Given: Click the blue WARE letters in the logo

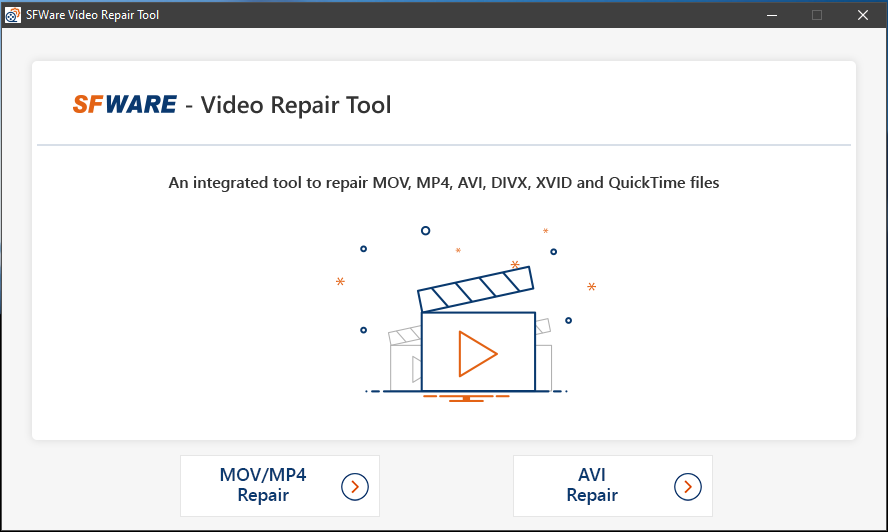Looking at the screenshot, I should click(x=141, y=104).
